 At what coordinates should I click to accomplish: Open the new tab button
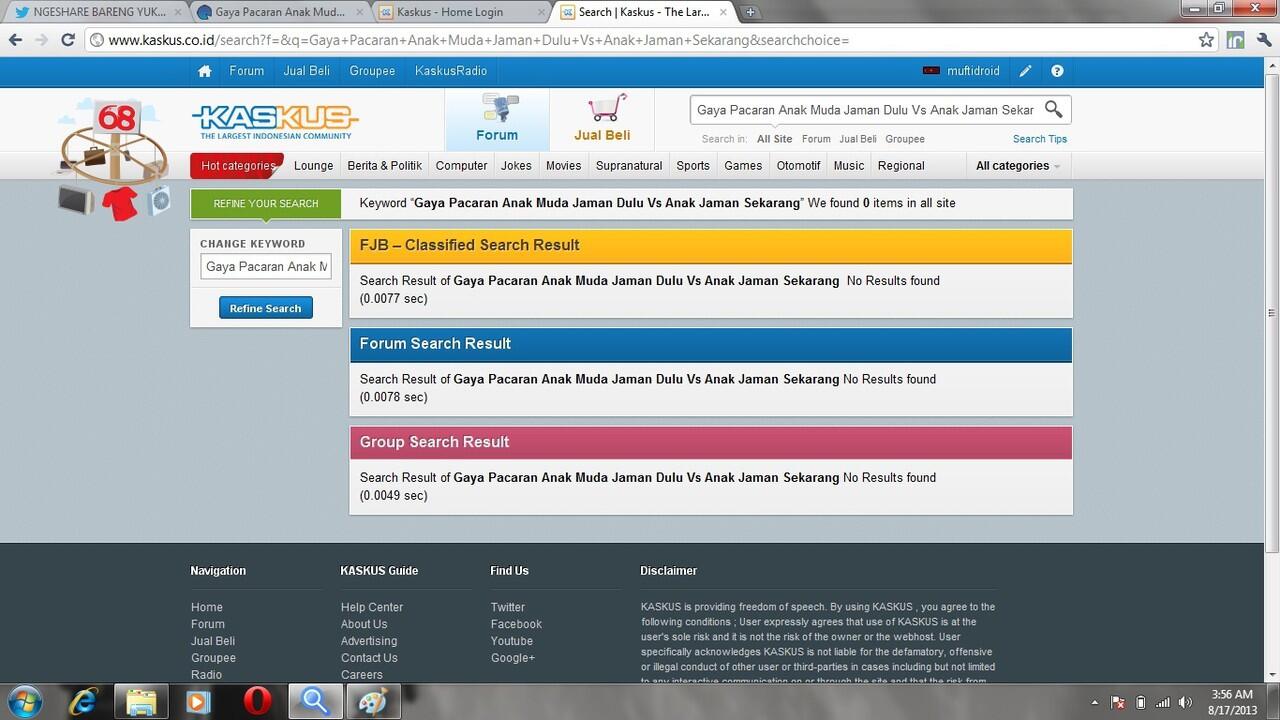click(x=750, y=12)
